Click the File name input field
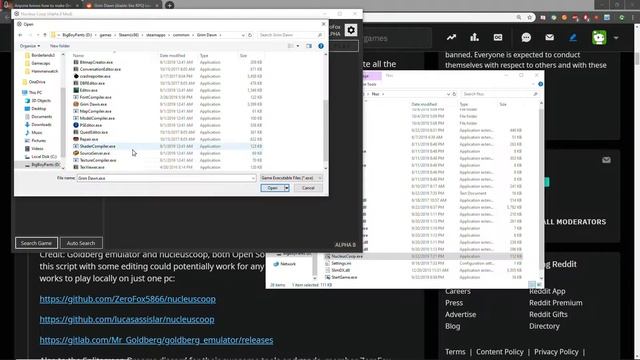 click(166, 178)
